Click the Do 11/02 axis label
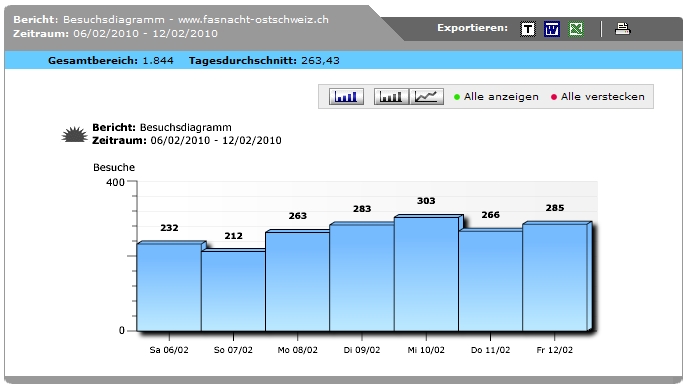 tap(490, 350)
